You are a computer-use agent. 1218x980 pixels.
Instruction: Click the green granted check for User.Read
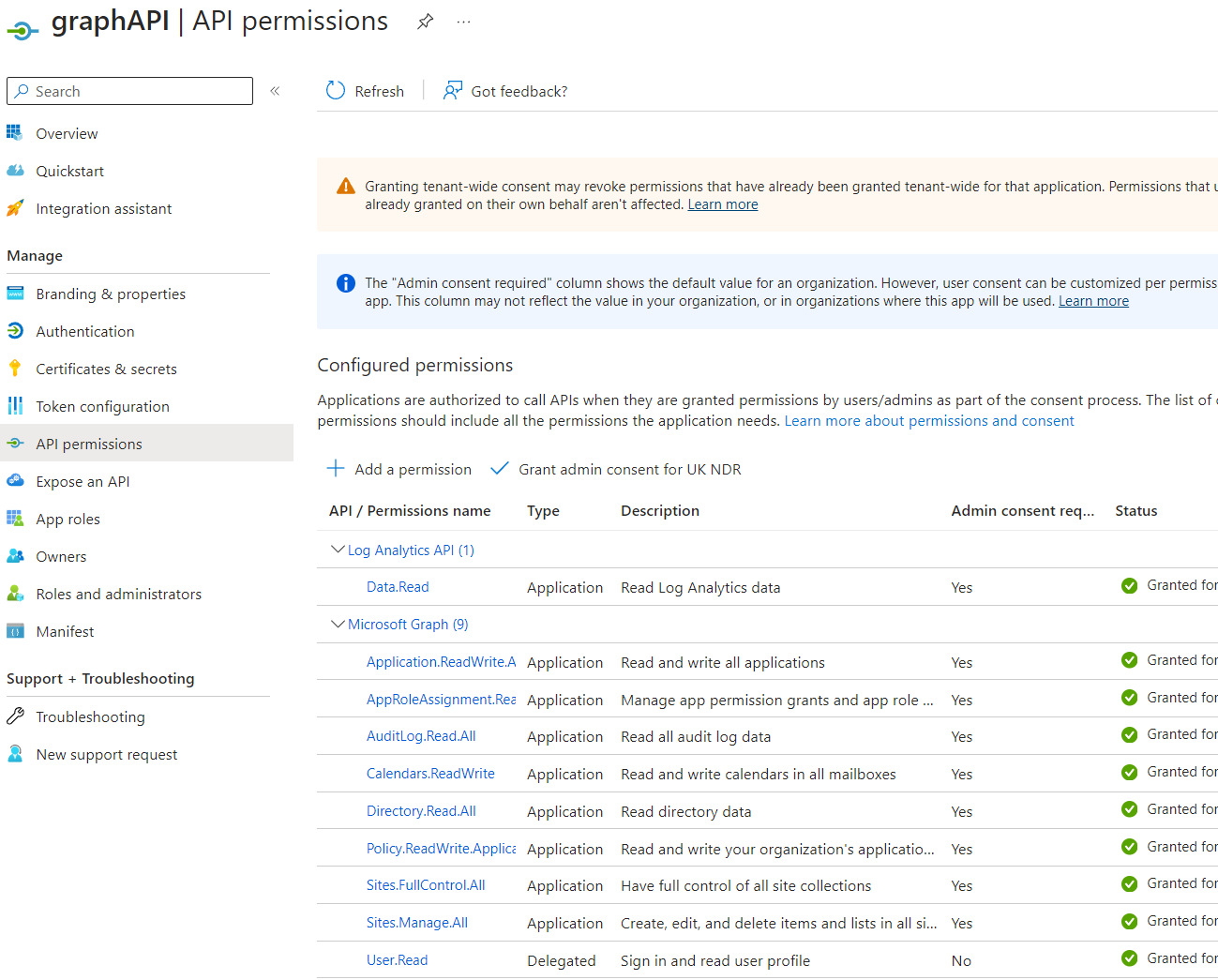click(x=1129, y=958)
